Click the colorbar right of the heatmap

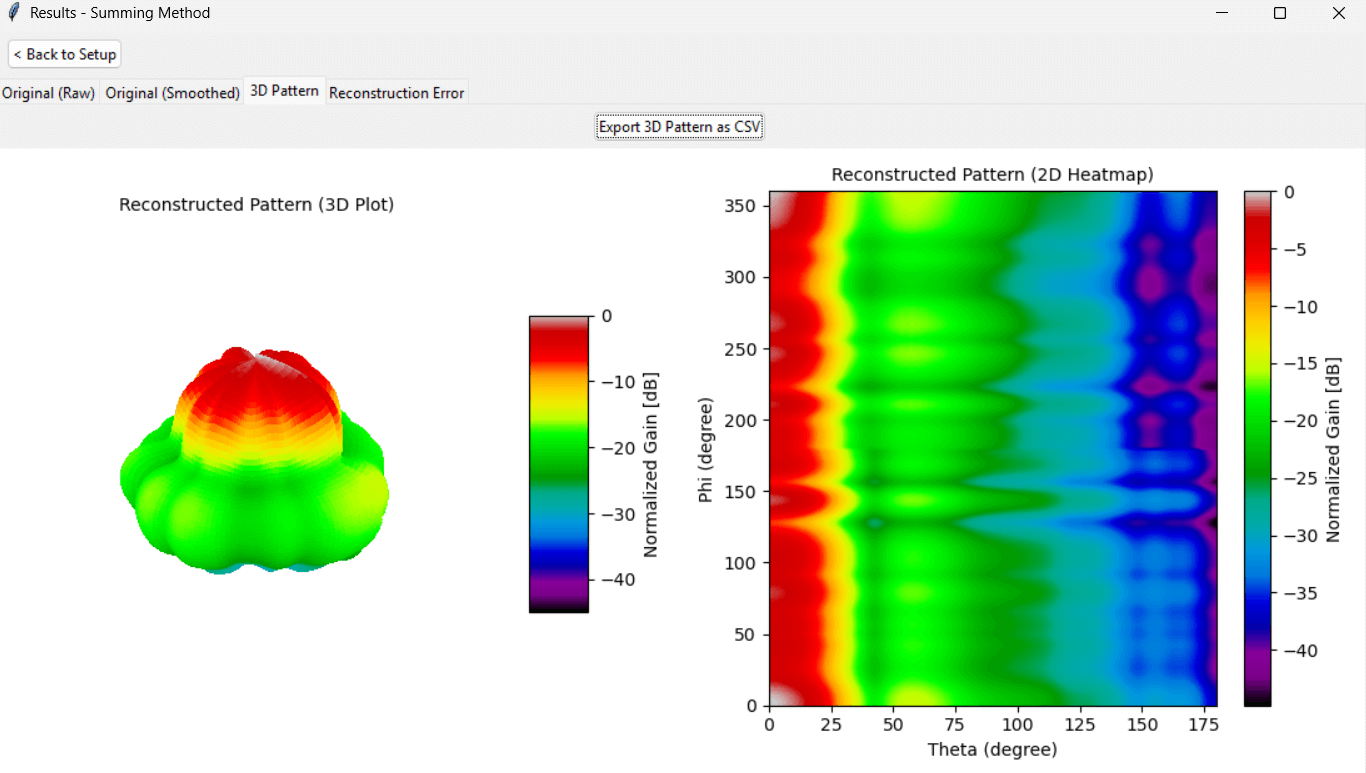tap(1257, 448)
